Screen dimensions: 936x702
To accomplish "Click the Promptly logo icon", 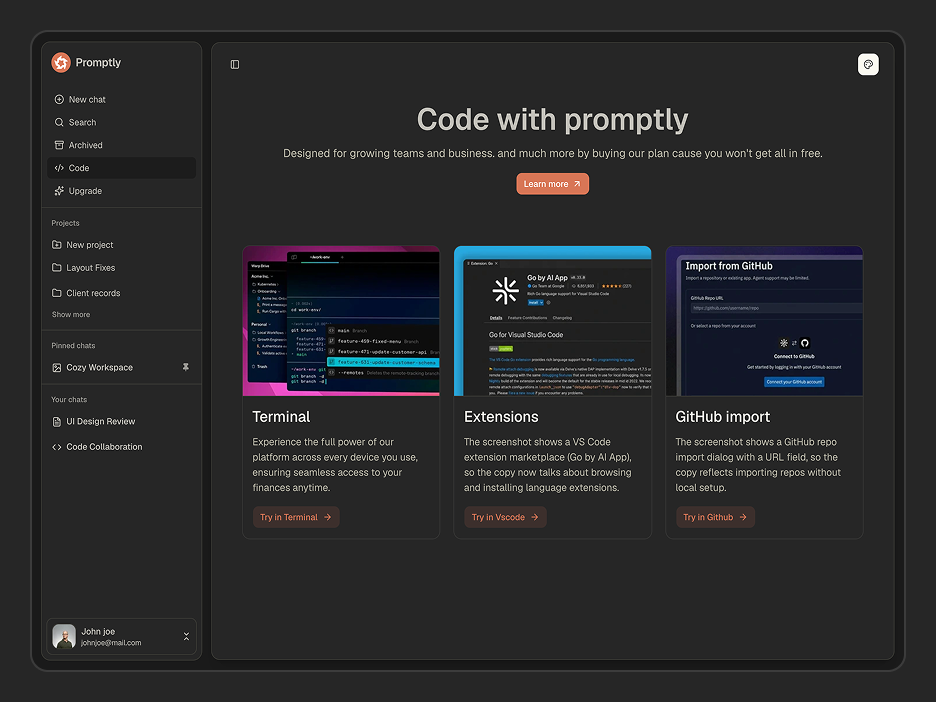I will point(61,62).
